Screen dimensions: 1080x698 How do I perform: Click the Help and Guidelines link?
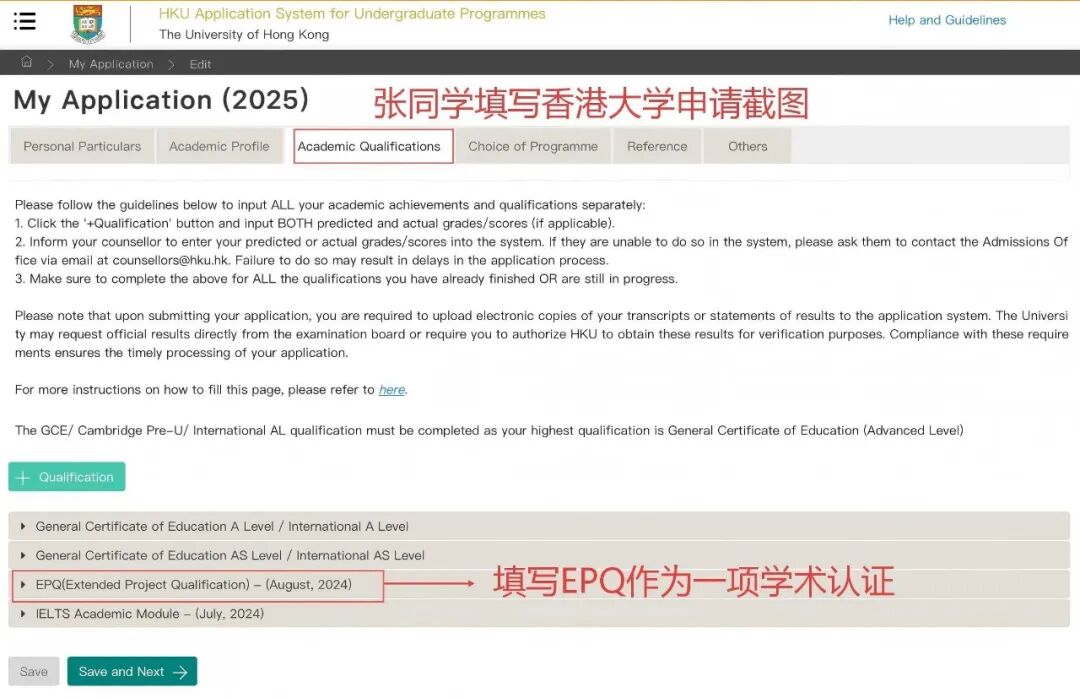(x=946, y=20)
